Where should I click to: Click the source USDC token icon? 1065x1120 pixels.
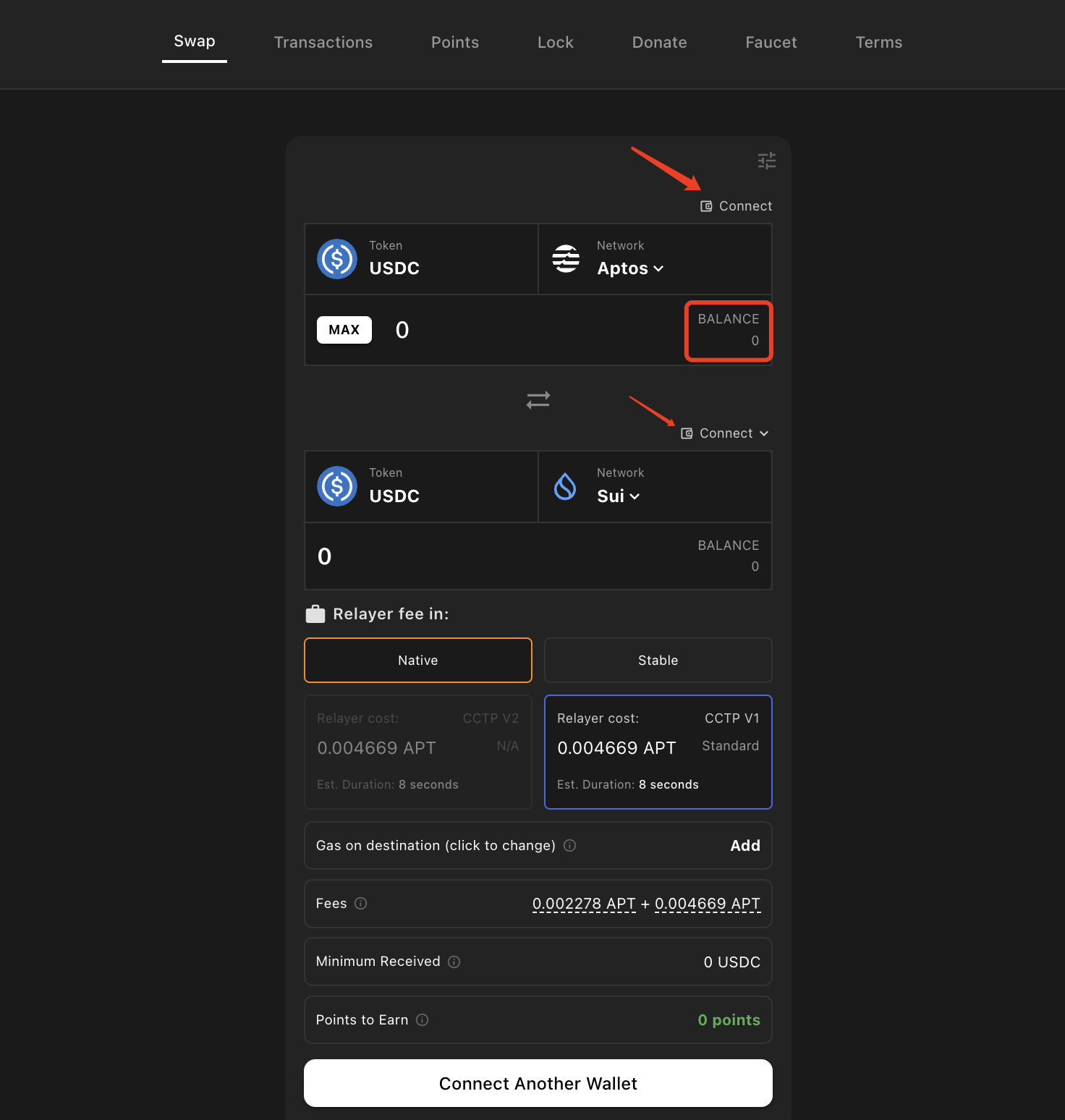pos(337,259)
